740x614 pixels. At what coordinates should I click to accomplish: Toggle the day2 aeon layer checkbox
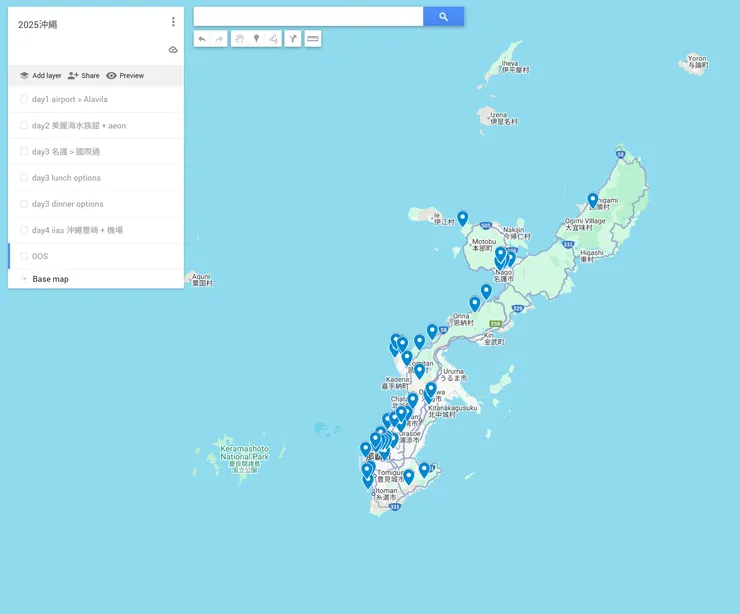pos(24,126)
